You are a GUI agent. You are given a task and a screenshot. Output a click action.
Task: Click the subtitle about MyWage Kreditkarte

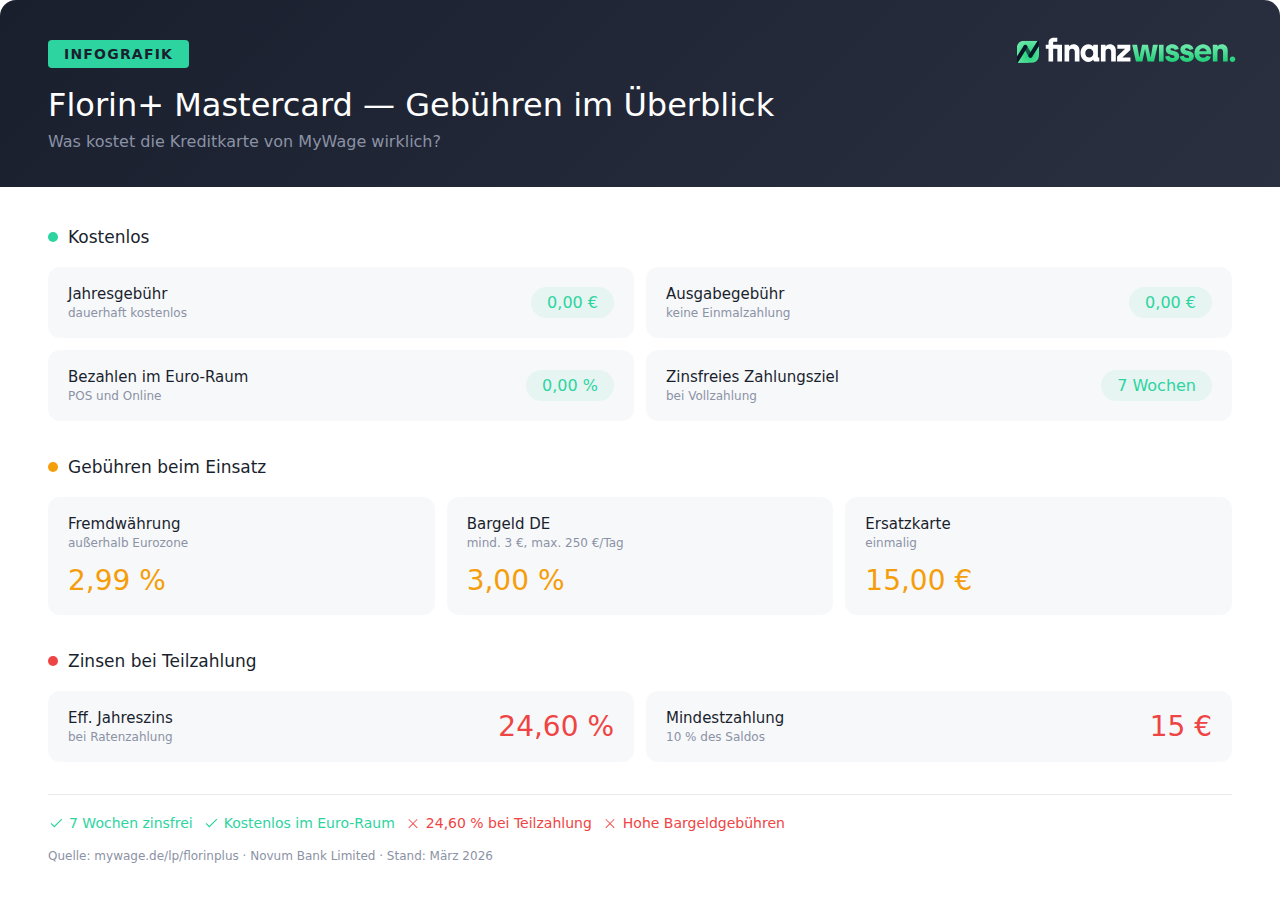[244, 142]
